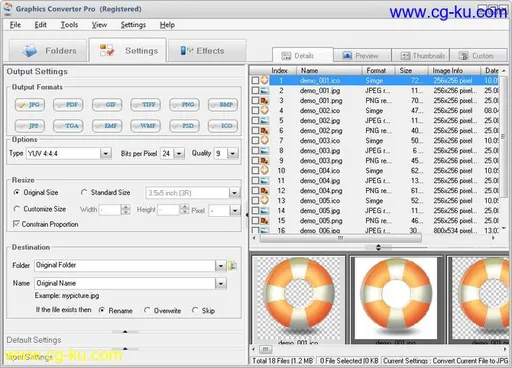Expand Bits per Pixel dropdown
The image size is (512, 368).
coord(179,153)
